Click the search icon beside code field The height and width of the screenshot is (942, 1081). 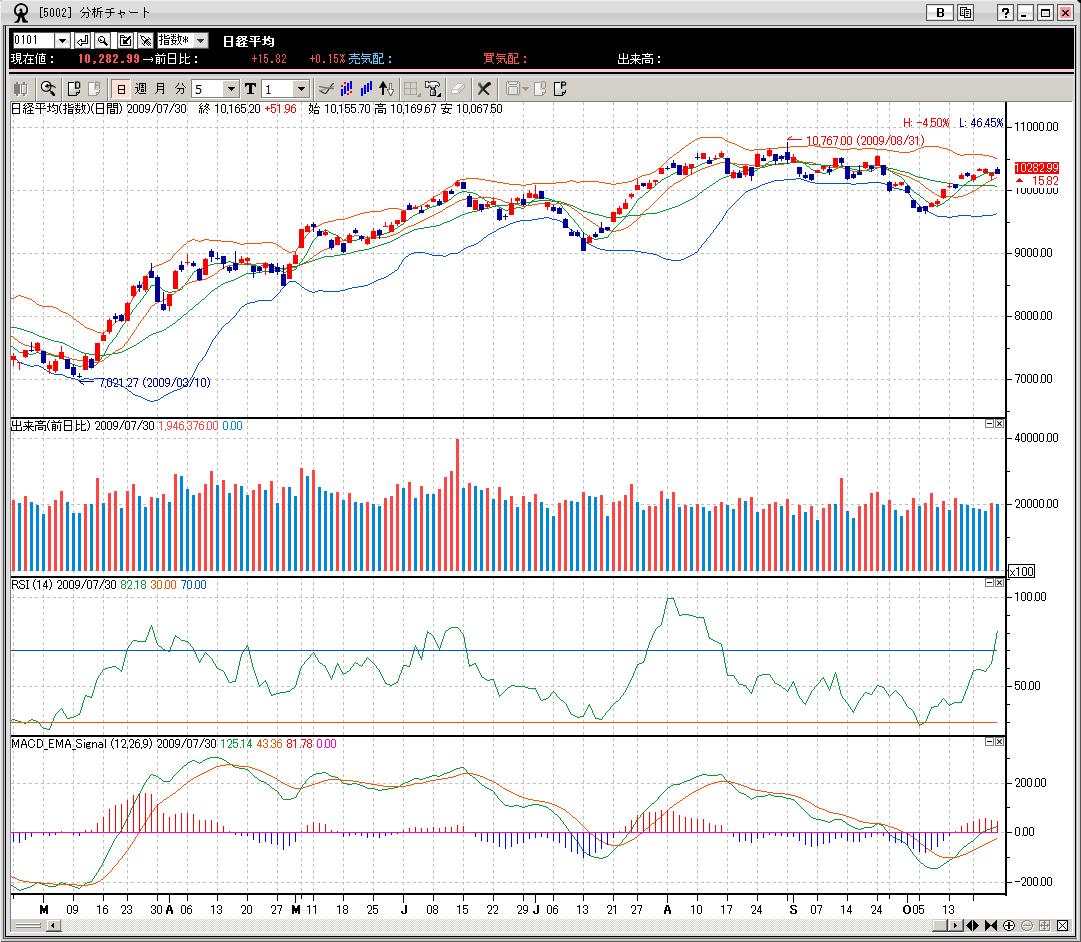pos(103,41)
